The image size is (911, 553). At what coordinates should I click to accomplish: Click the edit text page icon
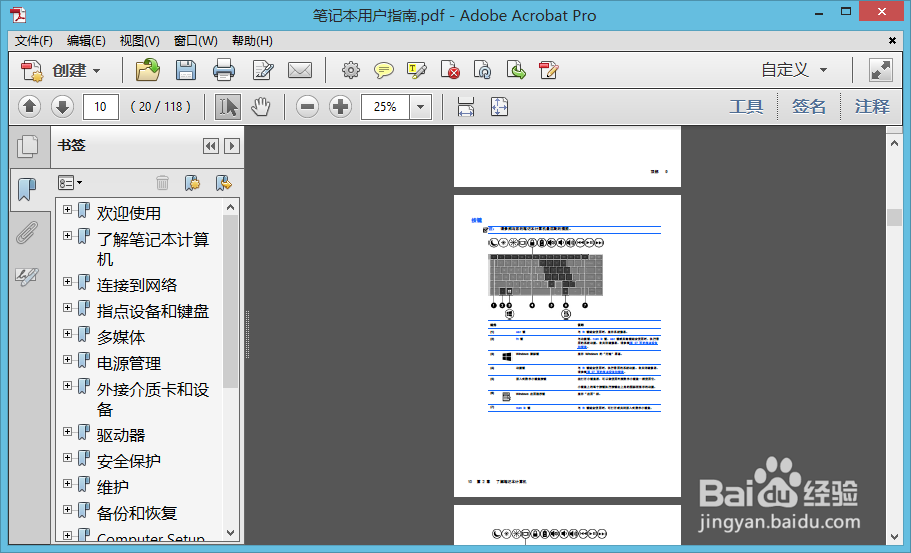point(263,70)
